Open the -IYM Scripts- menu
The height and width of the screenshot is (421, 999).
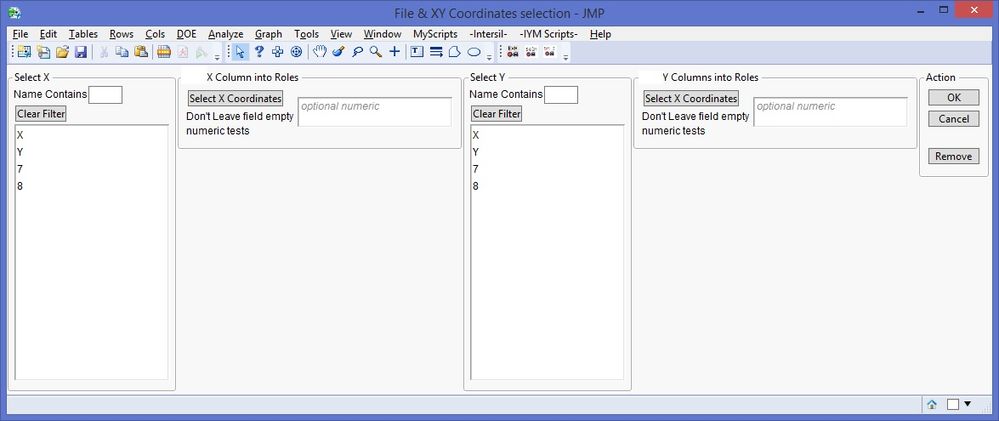(549, 34)
